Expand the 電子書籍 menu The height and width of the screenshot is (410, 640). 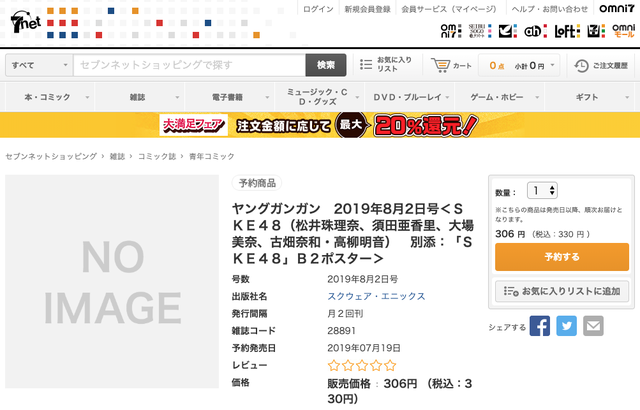pos(230,97)
